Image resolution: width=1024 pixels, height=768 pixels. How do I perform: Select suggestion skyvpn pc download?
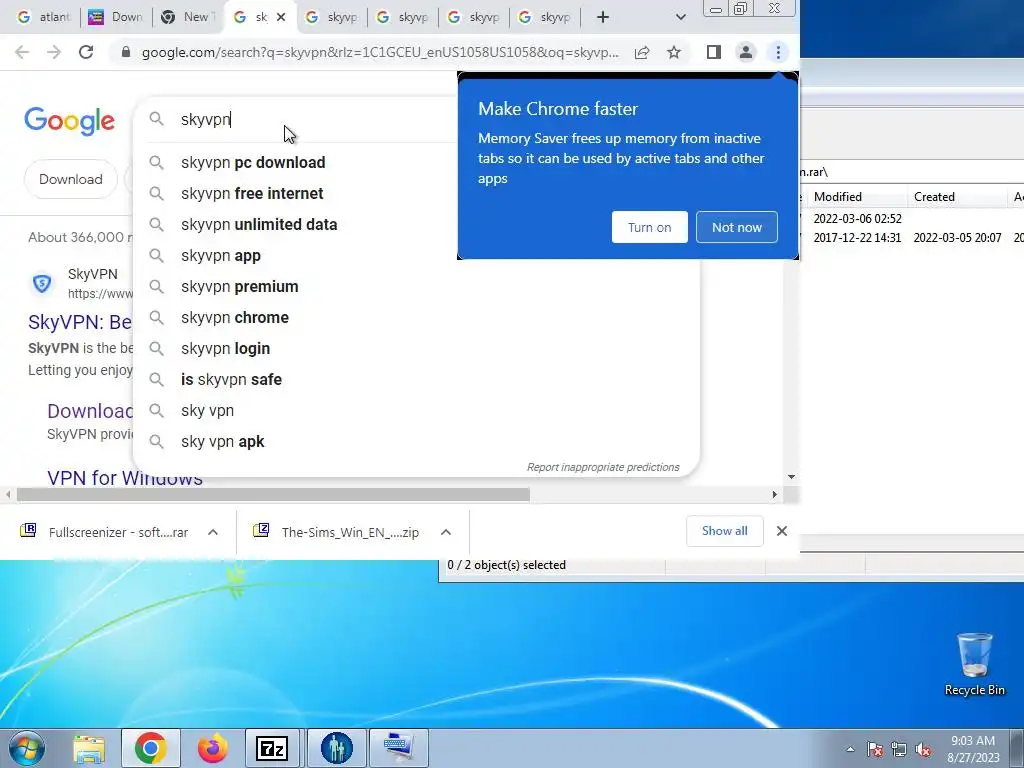pyautogui.click(x=253, y=163)
